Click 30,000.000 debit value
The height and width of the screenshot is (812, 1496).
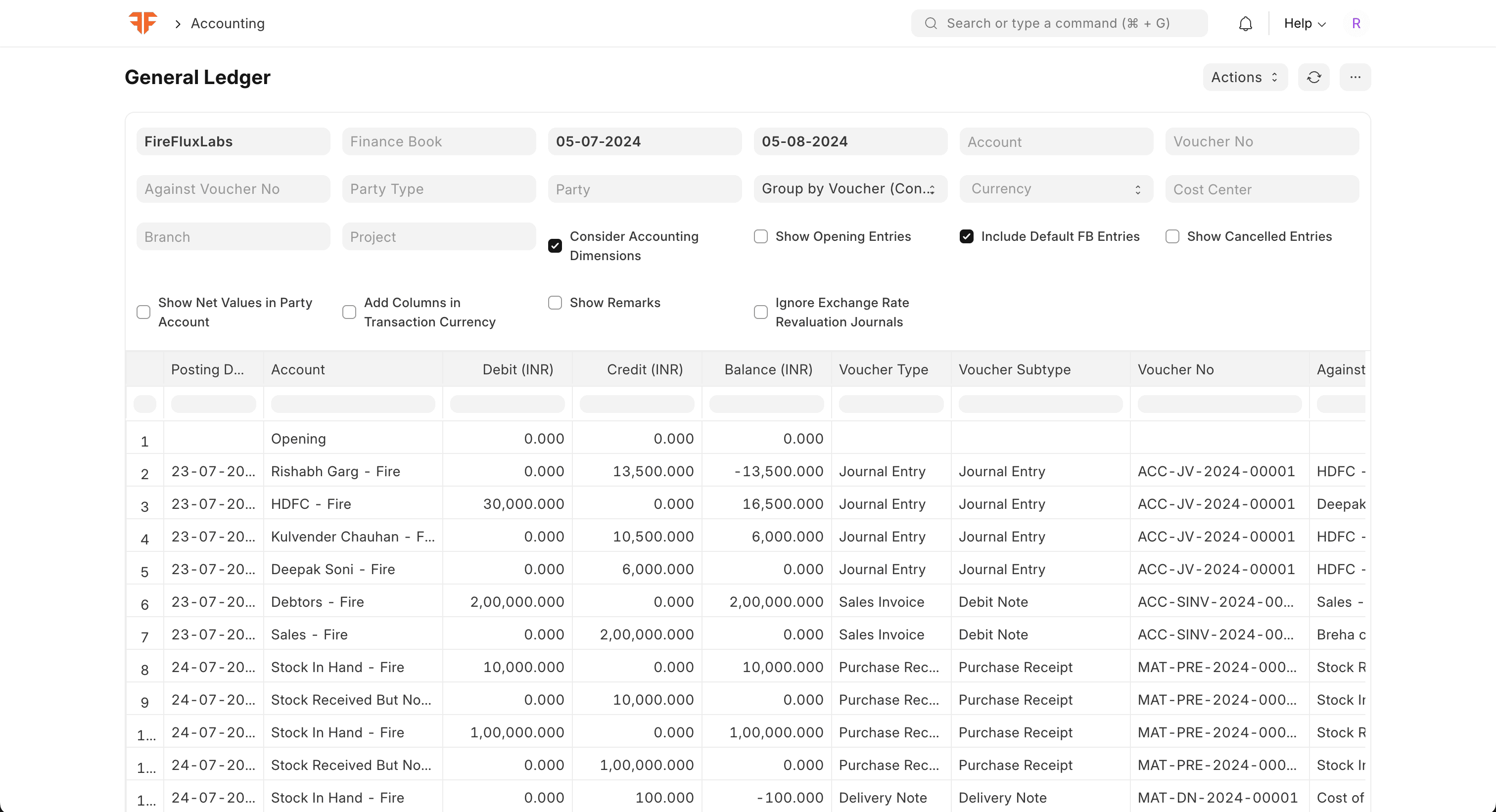click(523, 504)
